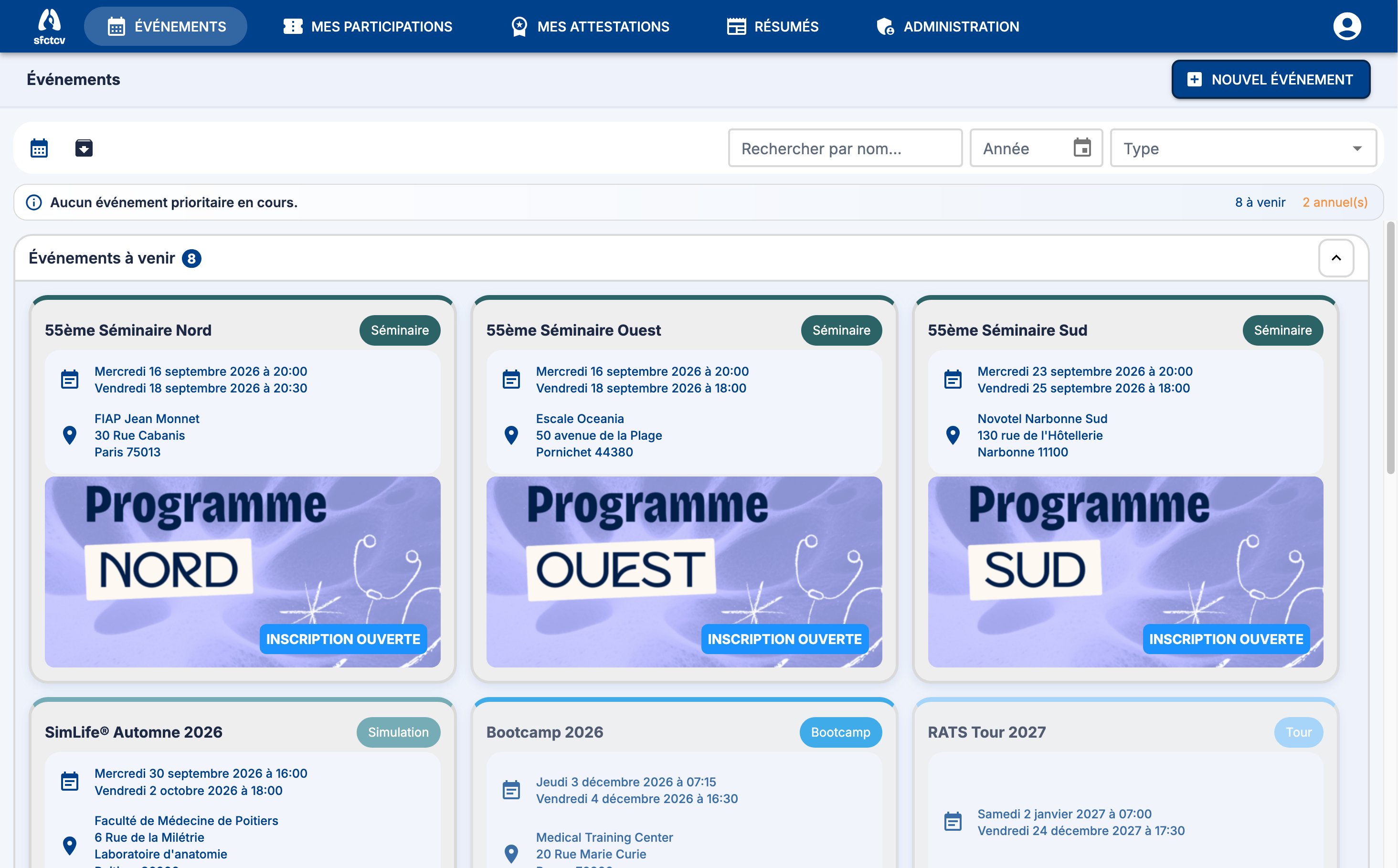Screen dimensions: 1398x868
Task: Focus the Rechercher par nom search field
Action: click(845, 148)
